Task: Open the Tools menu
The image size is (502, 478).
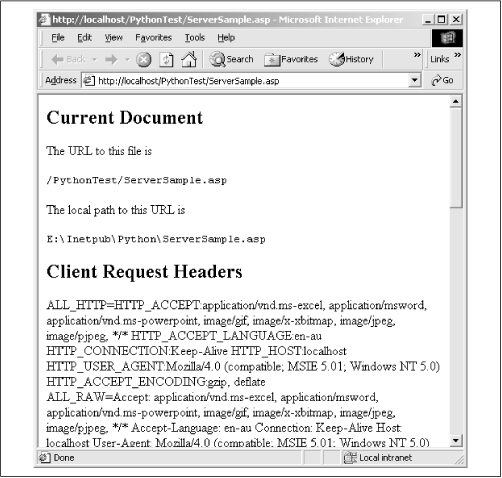Action: pos(195,38)
